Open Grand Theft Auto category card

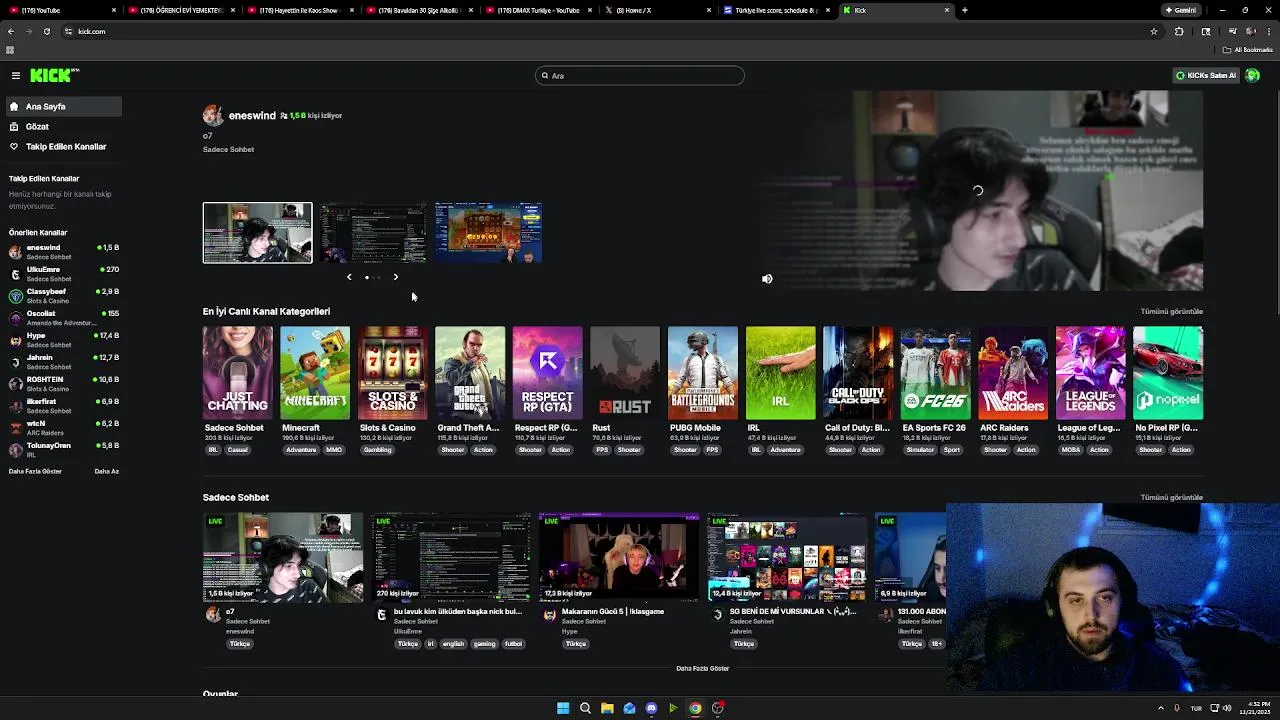(x=470, y=373)
